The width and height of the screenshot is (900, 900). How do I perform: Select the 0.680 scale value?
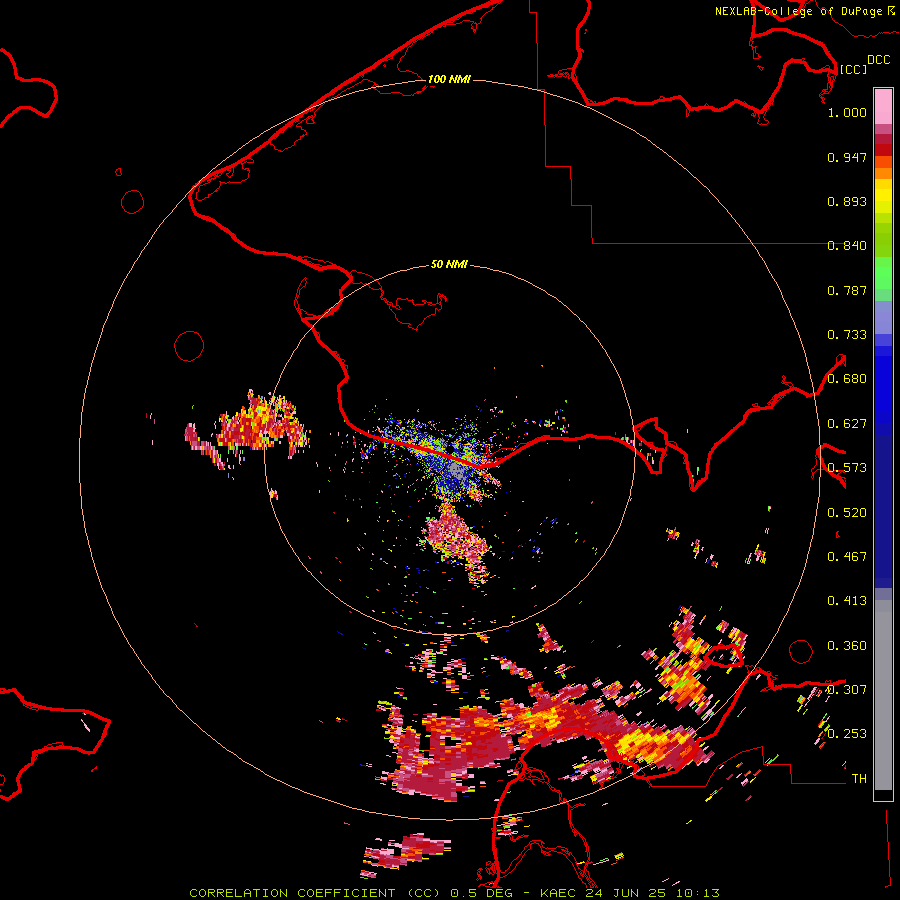click(847, 379)
